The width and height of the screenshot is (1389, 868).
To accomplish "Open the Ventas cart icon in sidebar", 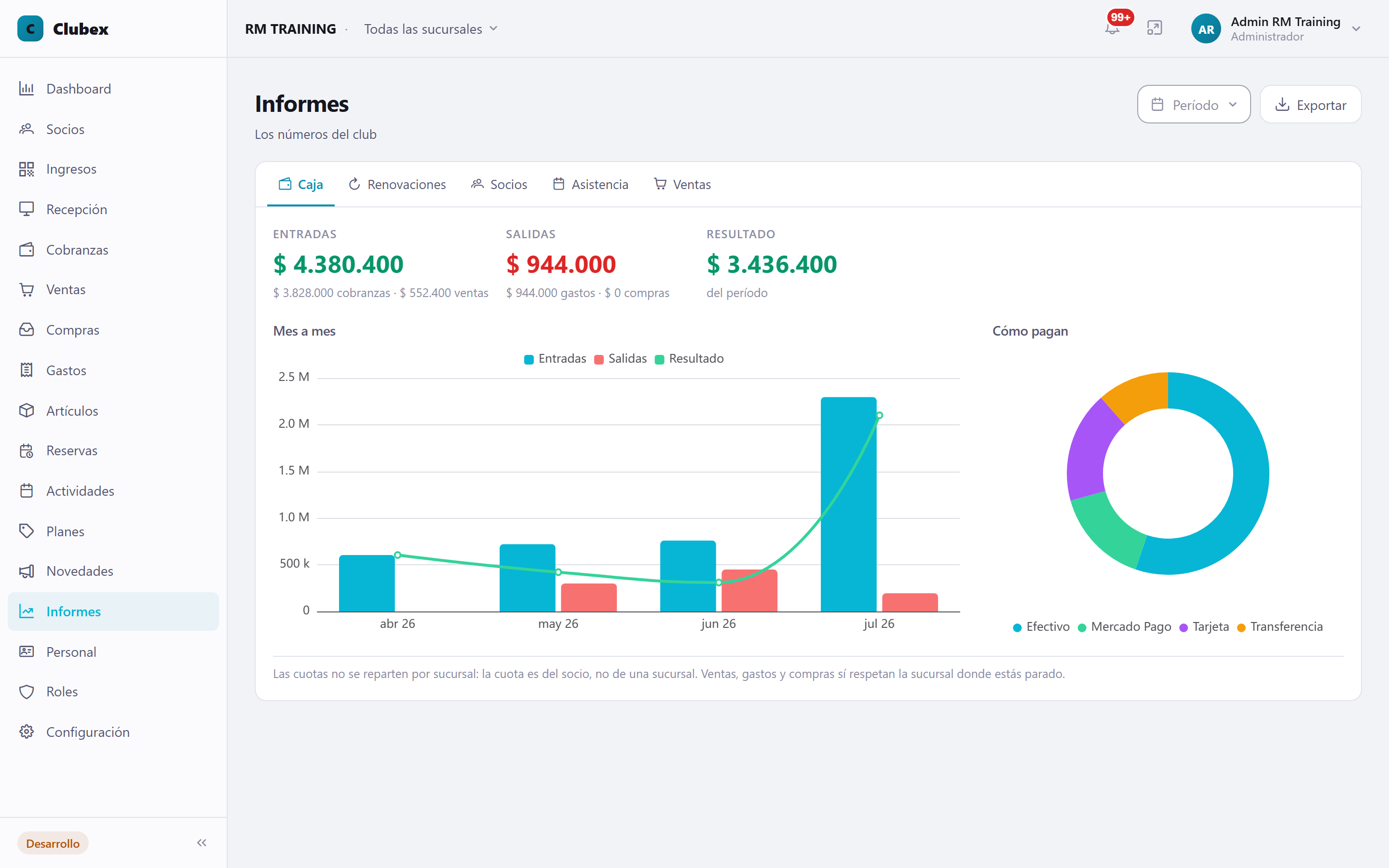I will 27,289.
